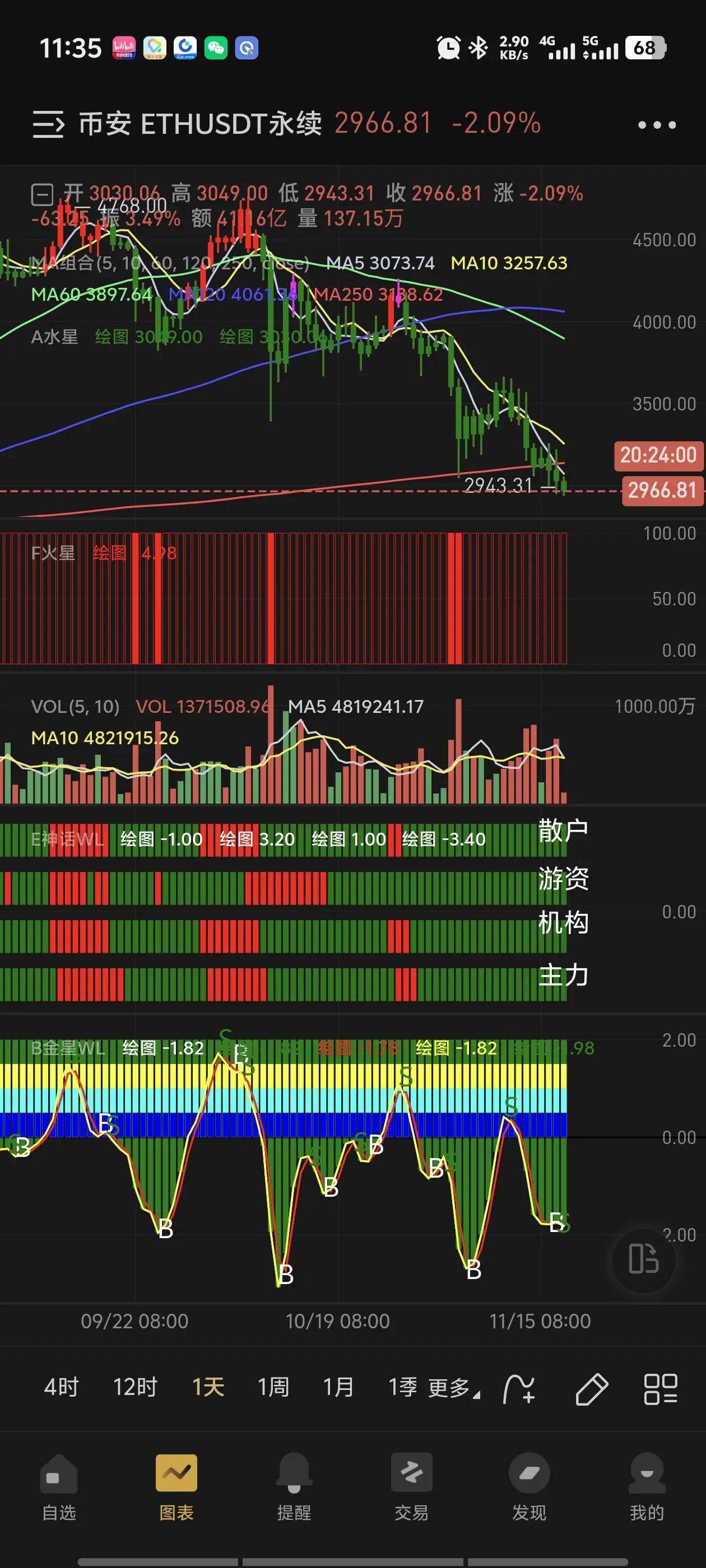Tap the MA5 3073.74 legend
This screenshot has width=706, height=1568.
tap(380, 263)
